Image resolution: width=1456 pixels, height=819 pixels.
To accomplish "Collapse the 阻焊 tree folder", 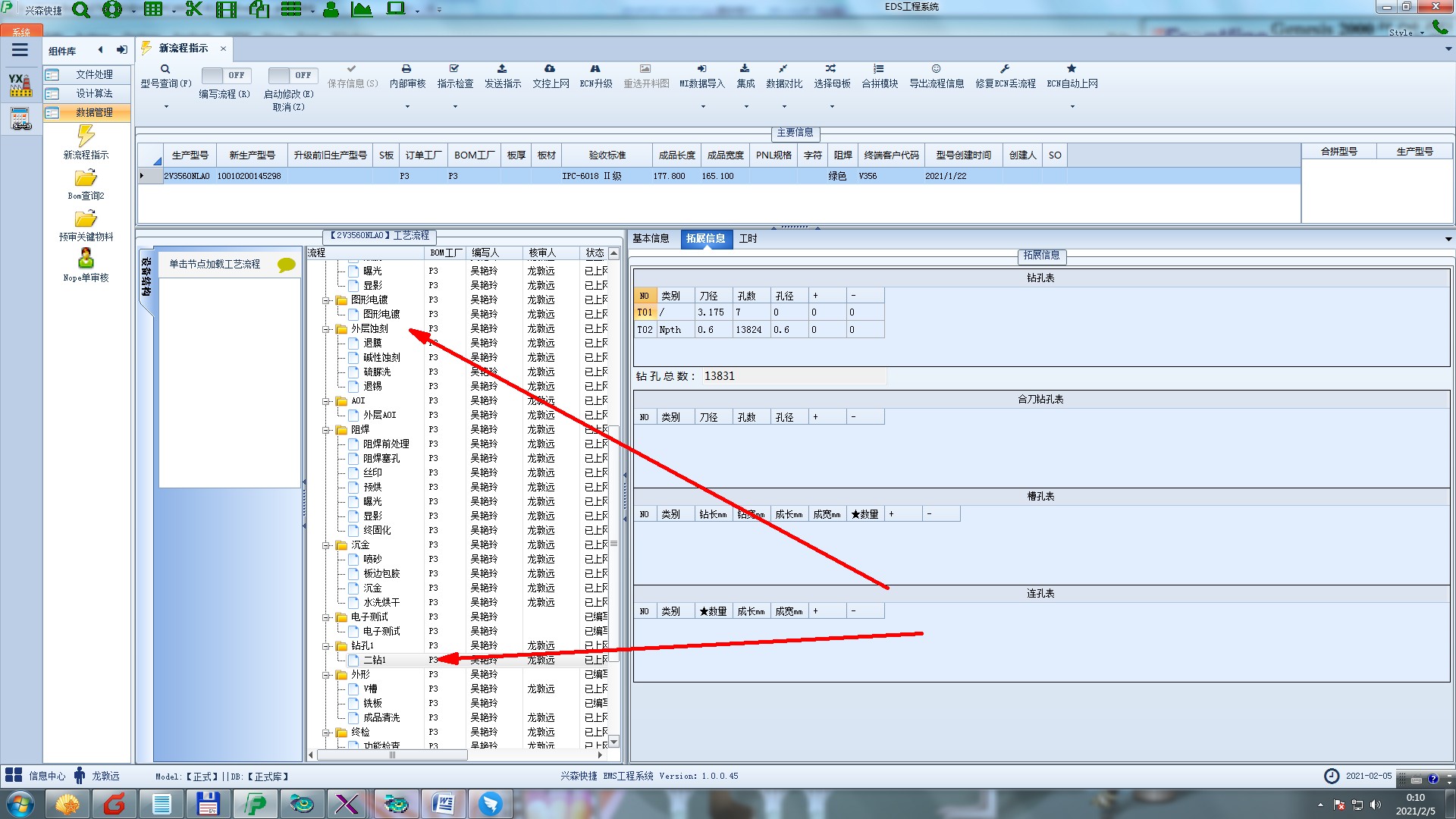I will [326, 430].
